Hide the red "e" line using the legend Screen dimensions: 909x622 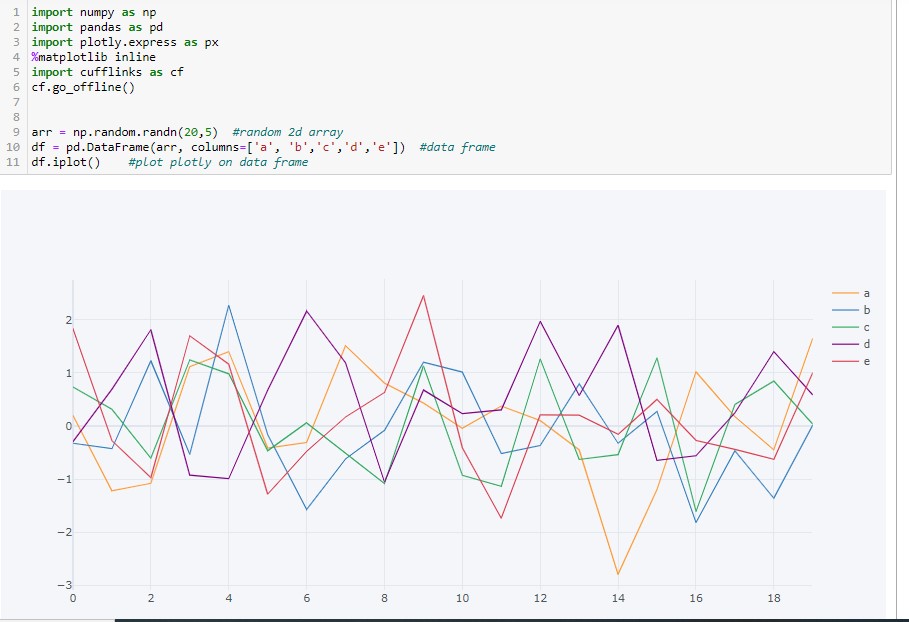point(866,361)
